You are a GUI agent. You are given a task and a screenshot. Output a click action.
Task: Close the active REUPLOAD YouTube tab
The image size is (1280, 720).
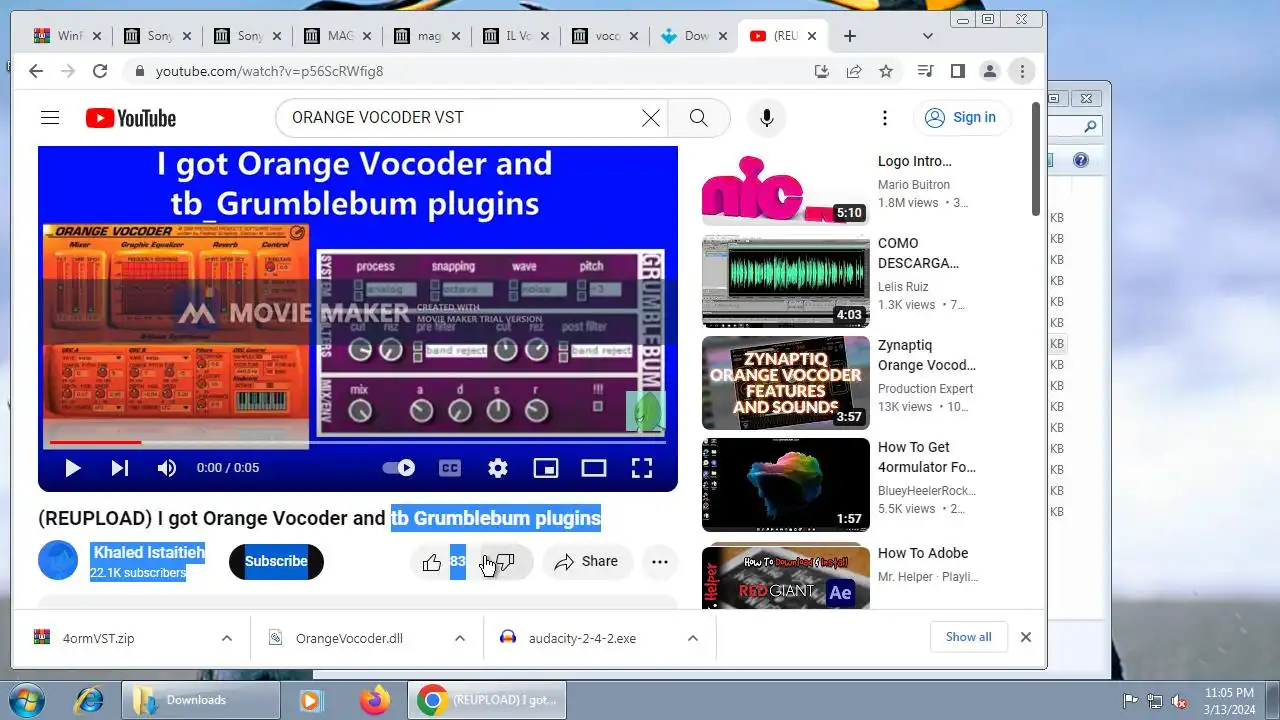click(x=812, y=36)
